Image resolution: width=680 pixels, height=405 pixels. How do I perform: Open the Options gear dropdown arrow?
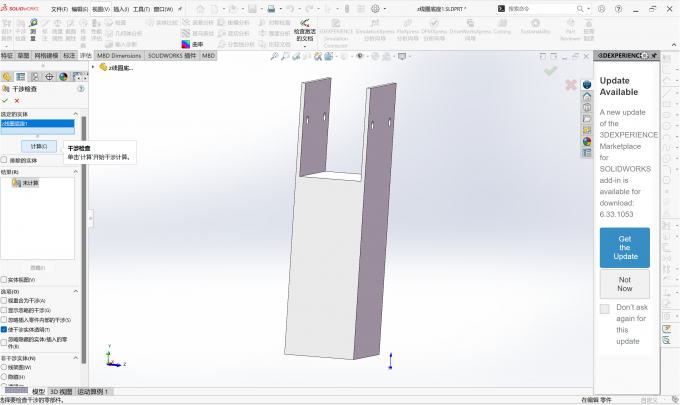pos(384,9)
